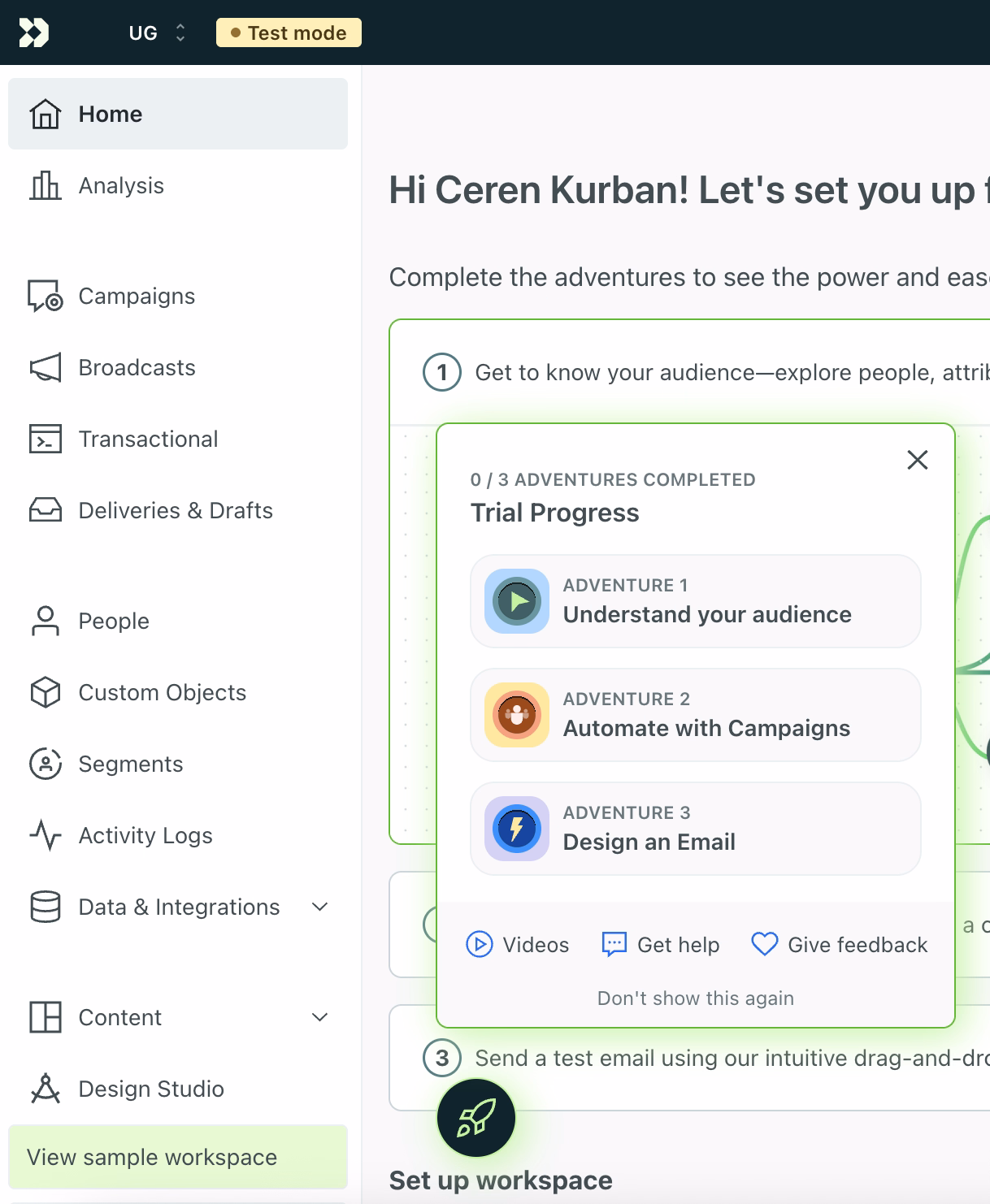The width and height of the screenshot is (990, 1204).
Task: Select the Campaigns speech-bubble icon
Action: [x=46, y=296]
